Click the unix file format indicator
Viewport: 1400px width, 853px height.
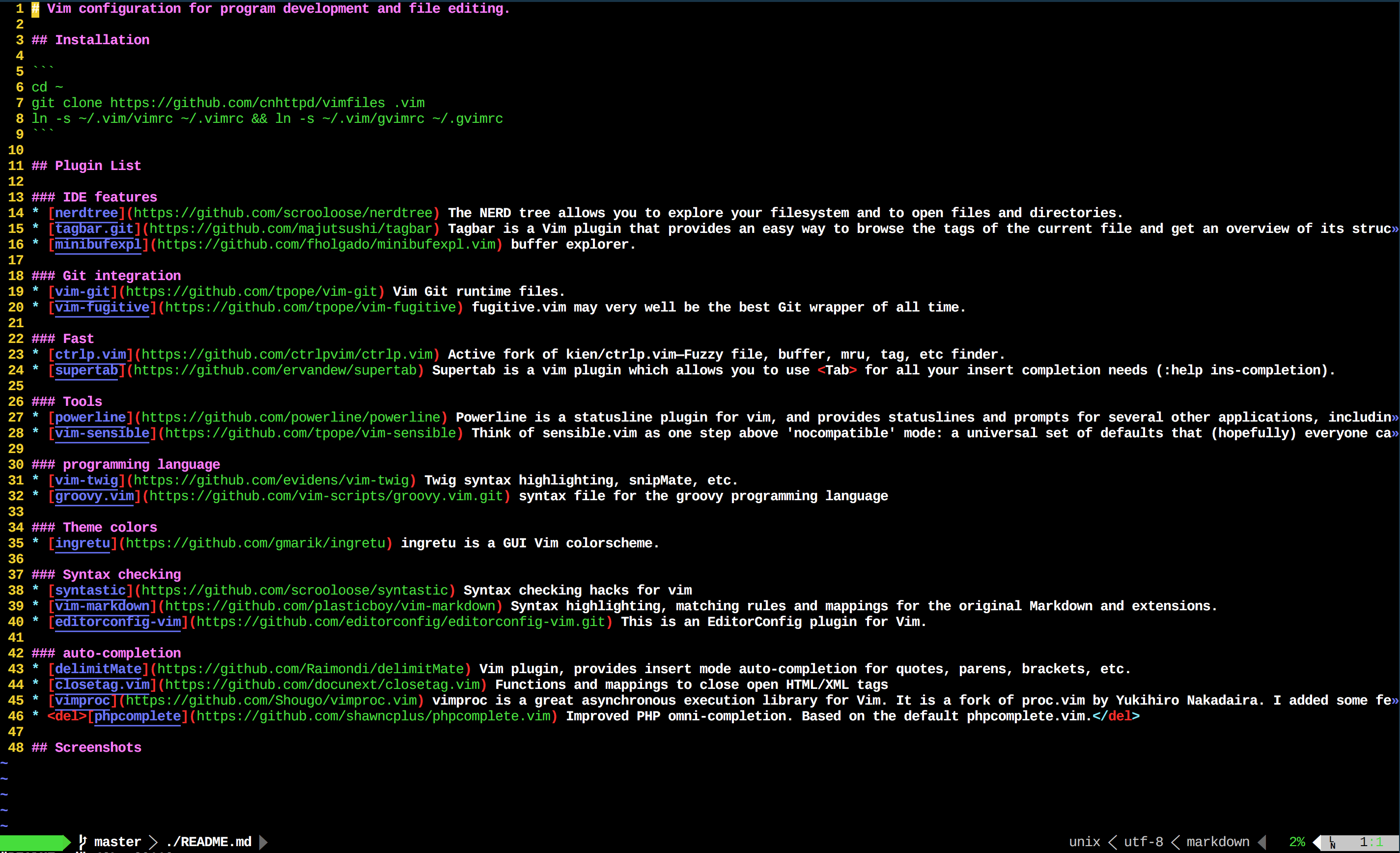click(1084, 842)
